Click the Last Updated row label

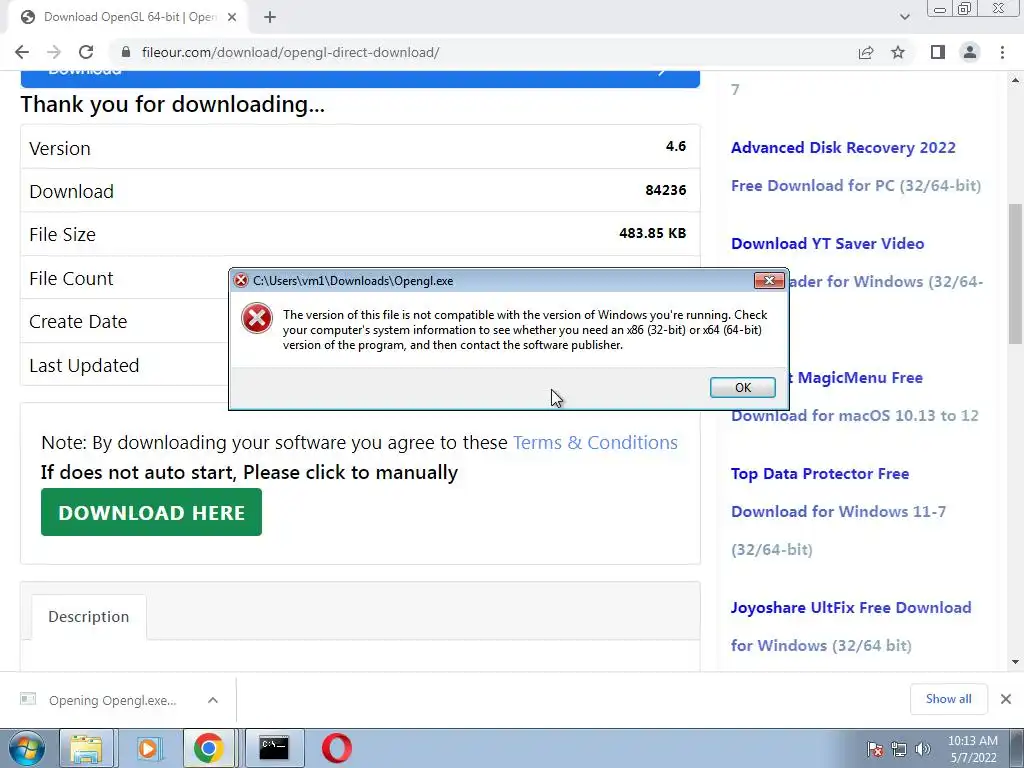pyautogui.click(x=84, y=365)
